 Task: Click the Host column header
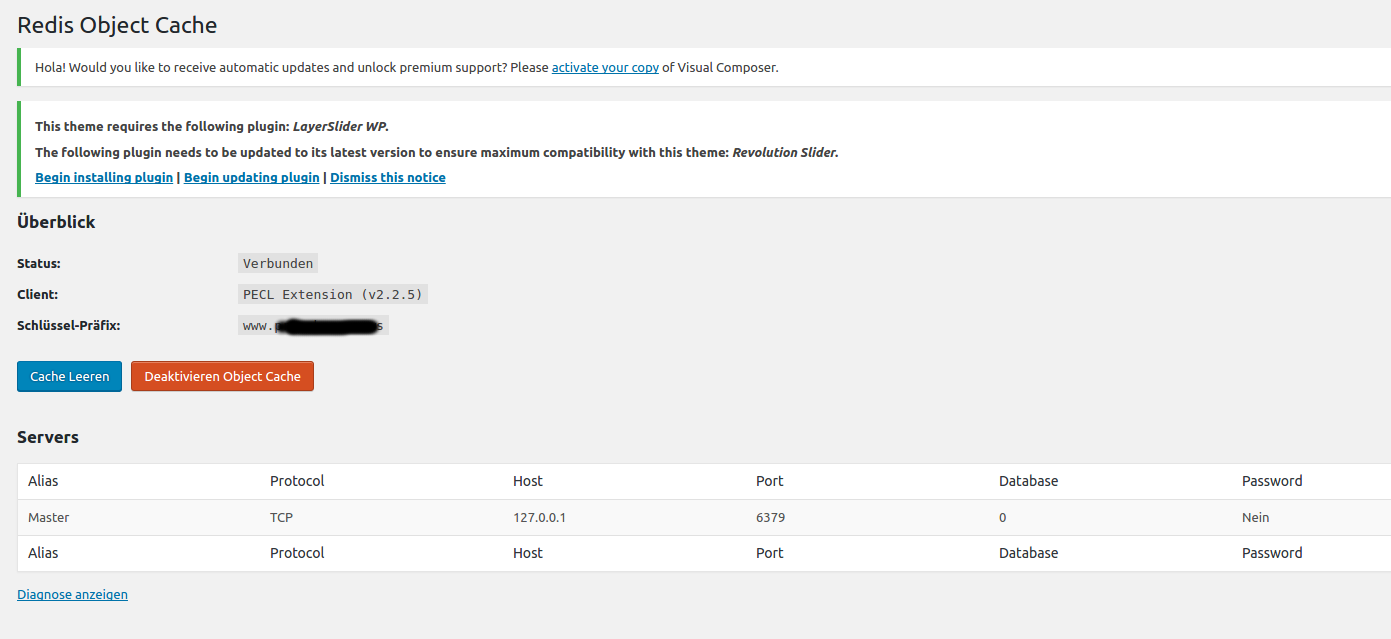pos(528,481)
